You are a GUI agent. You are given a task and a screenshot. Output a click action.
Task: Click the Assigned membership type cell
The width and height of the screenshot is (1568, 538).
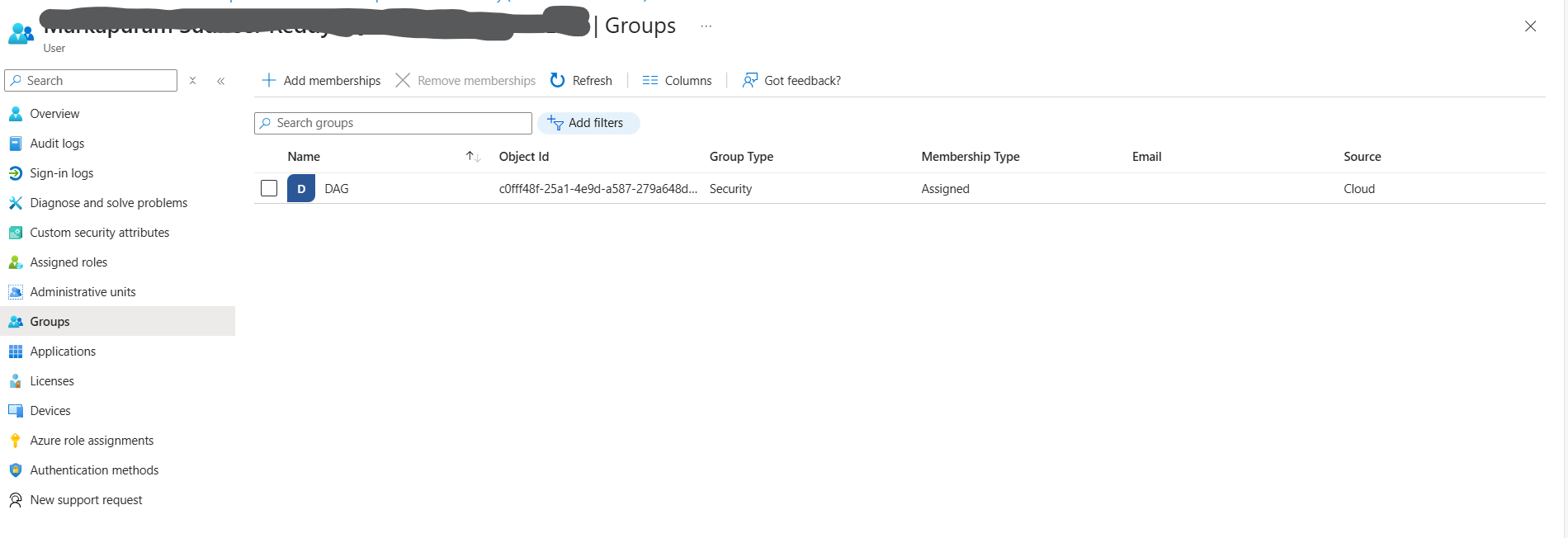945,189
